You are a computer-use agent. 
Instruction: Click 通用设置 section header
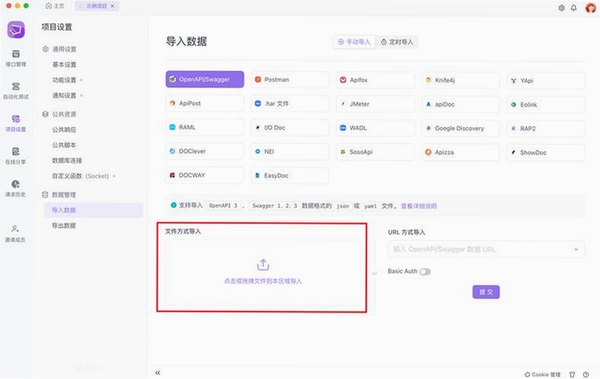60,49
